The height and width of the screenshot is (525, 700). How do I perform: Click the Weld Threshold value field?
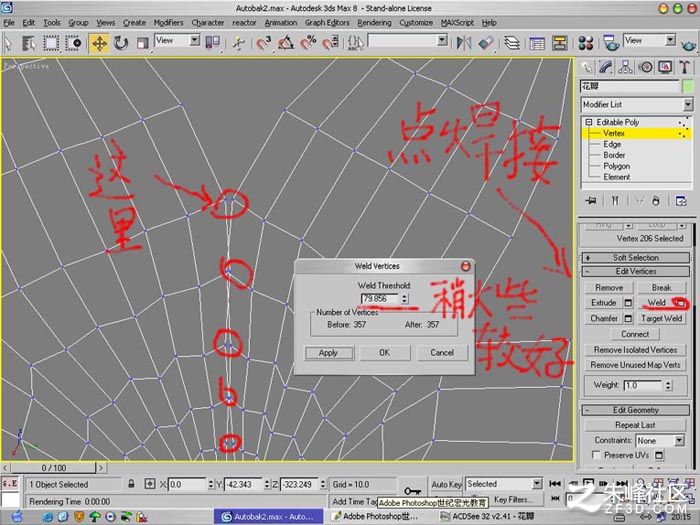380,299
